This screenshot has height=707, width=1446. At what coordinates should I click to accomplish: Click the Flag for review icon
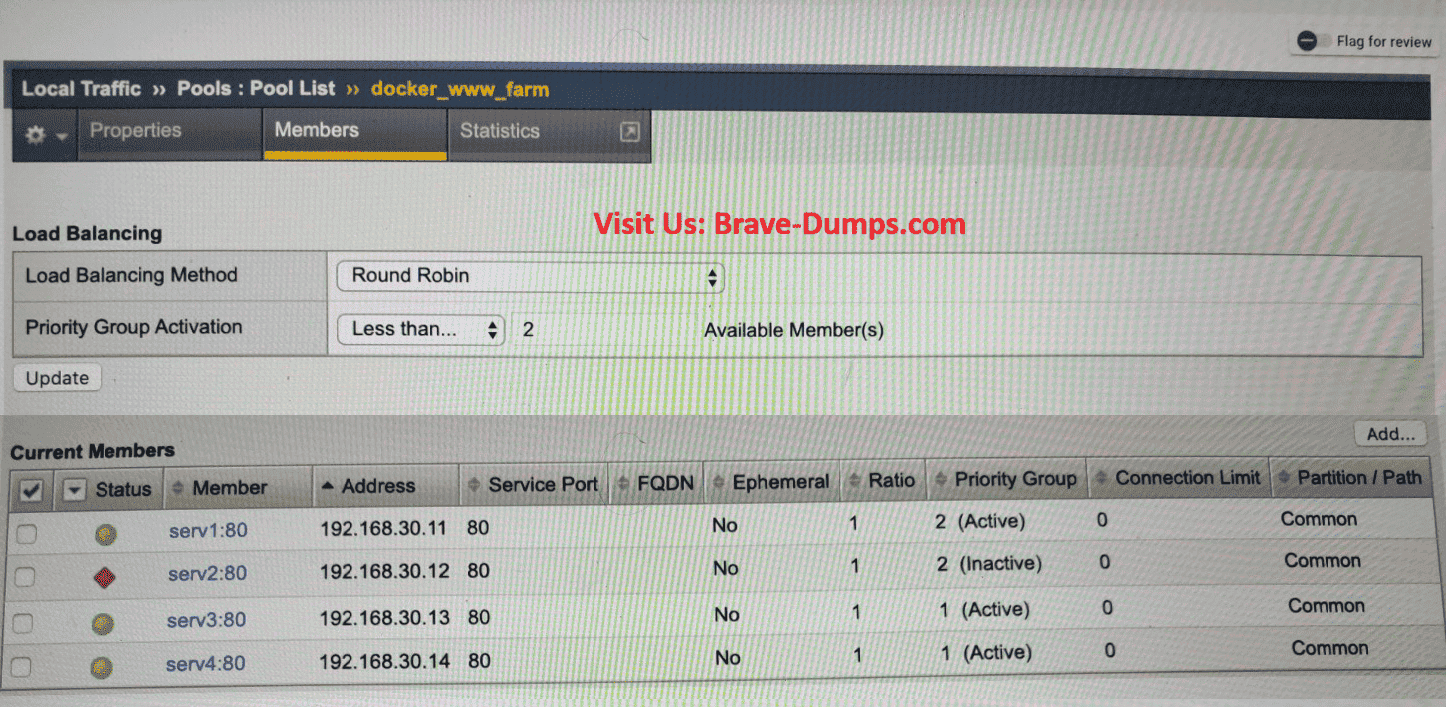click(1307, 41)
